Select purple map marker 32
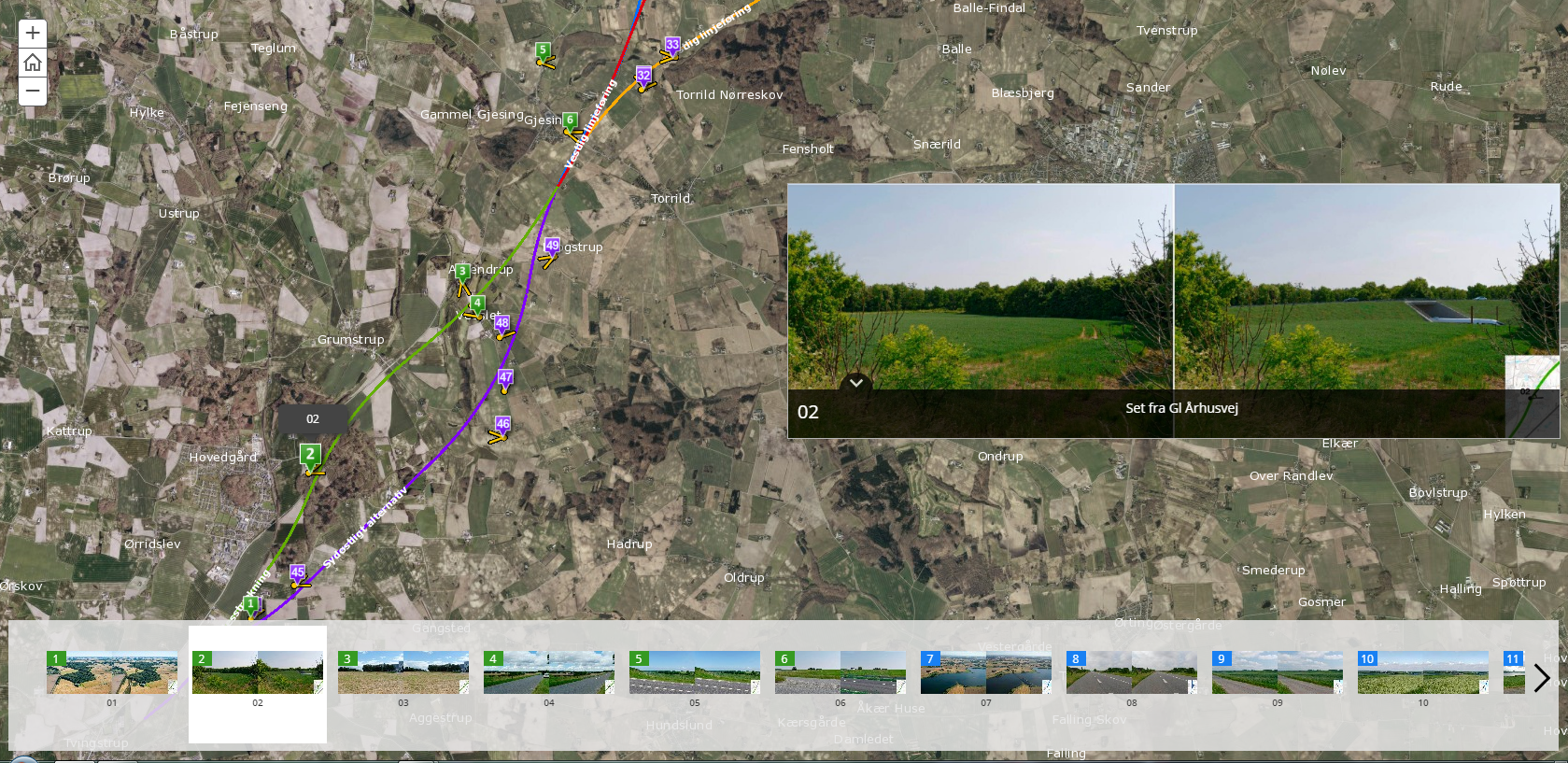1568x763 pixels. 643,76
